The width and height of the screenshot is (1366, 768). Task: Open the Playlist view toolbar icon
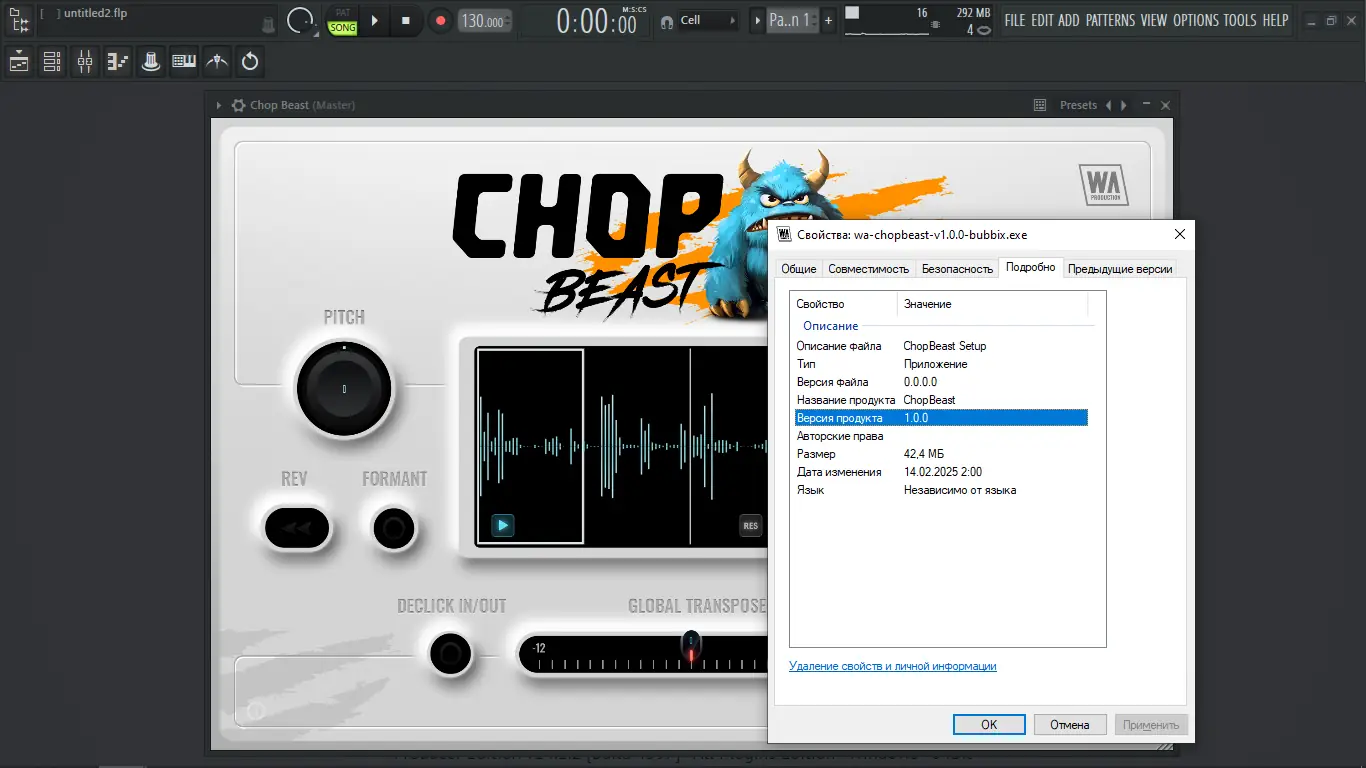pyautogui.click(x=19, y=62)
